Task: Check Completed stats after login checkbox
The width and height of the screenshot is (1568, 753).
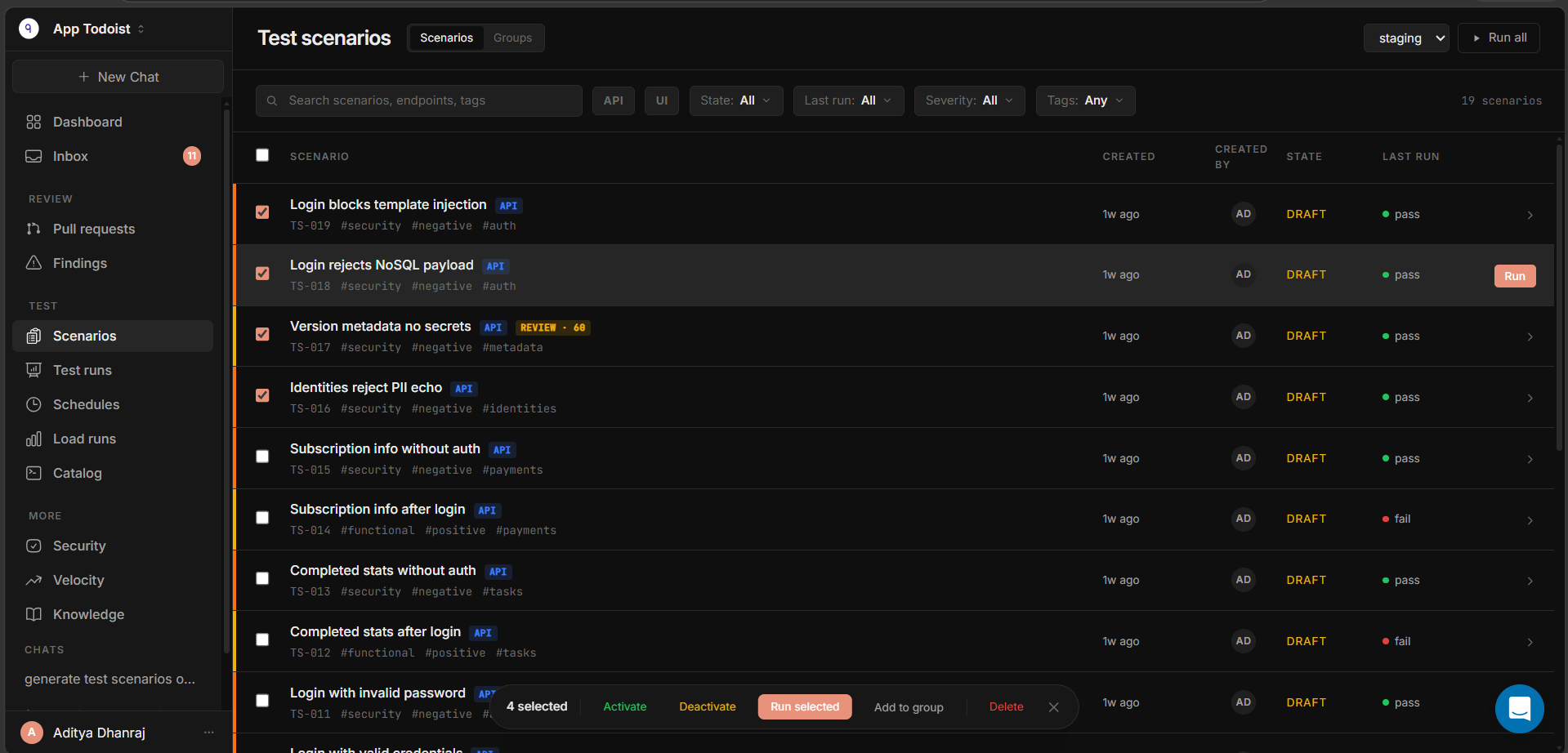Action: [262, 639]
